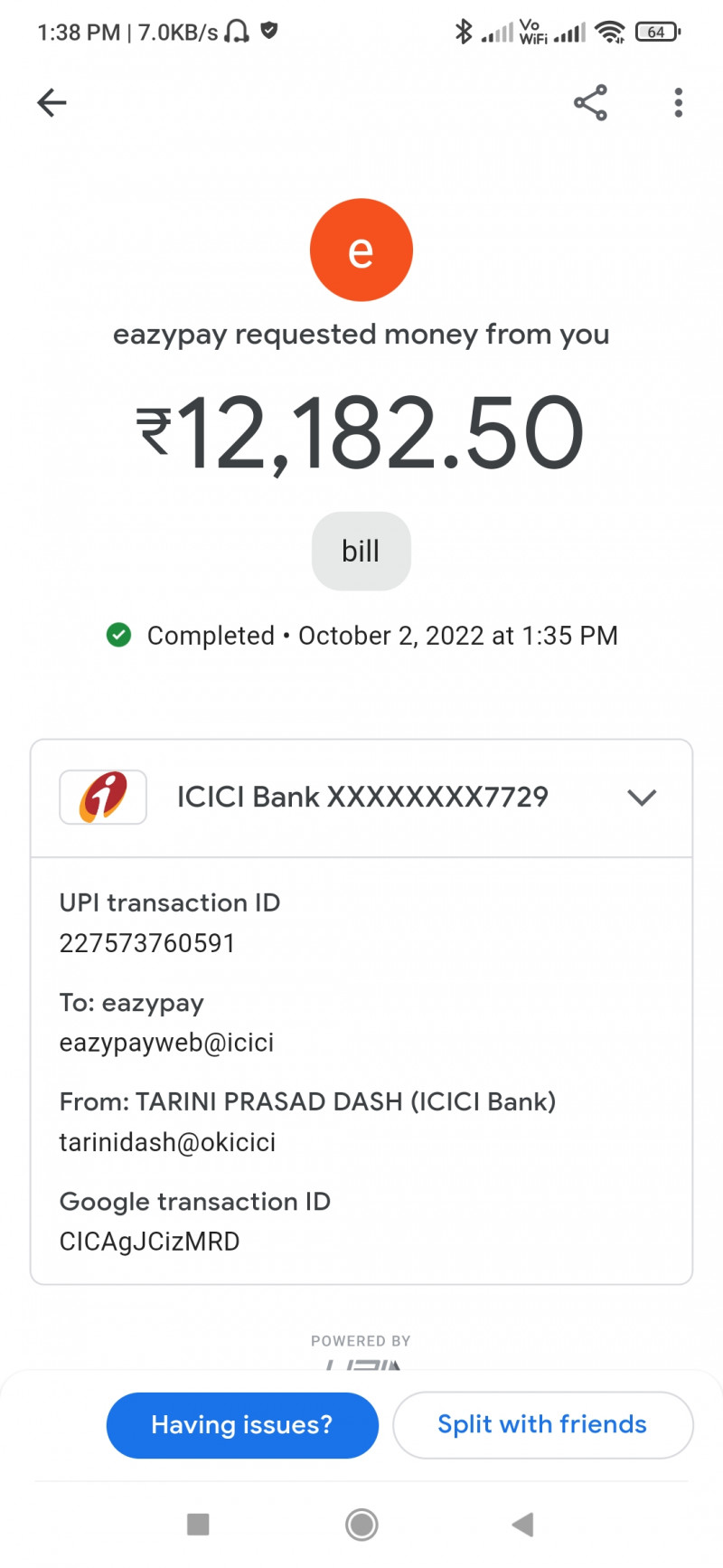Tap the battery indicator in status bar
Screen dimensions: 723x1568
pos(657,33)
